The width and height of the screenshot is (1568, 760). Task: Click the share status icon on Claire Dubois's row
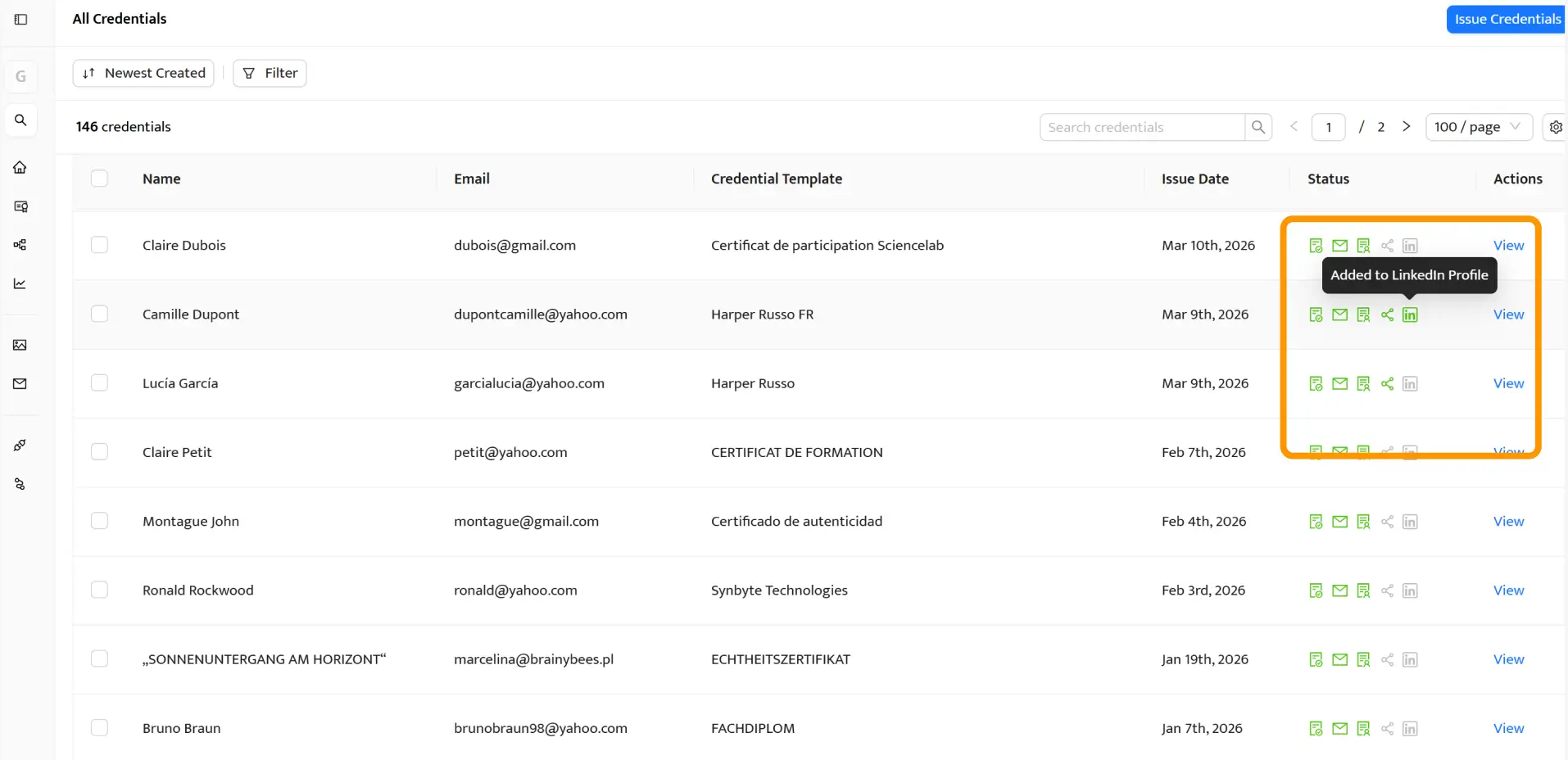1387,245
